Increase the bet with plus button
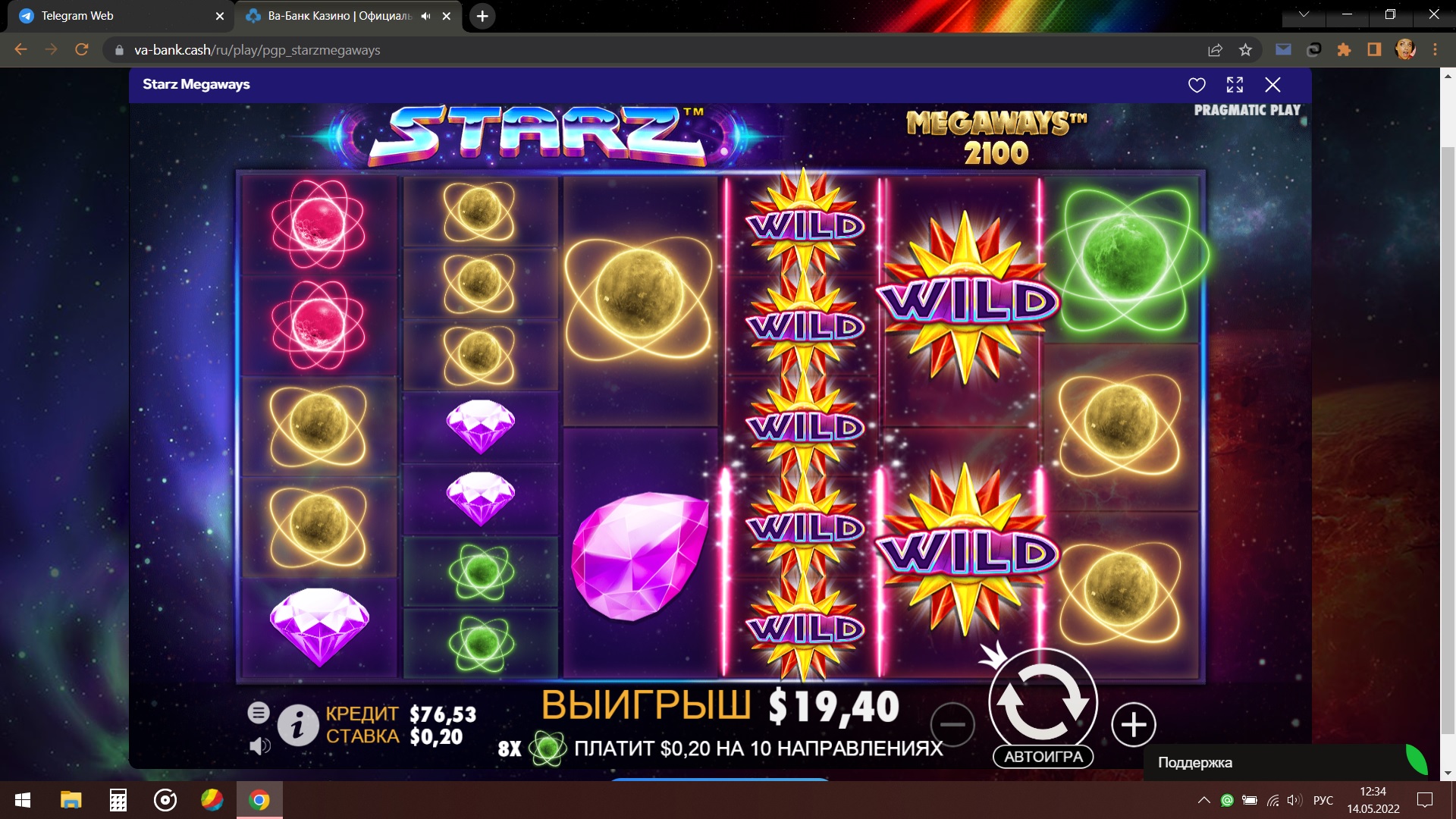The height and width of the screenshot is (819, 1456). click(x=1134, y=725)
